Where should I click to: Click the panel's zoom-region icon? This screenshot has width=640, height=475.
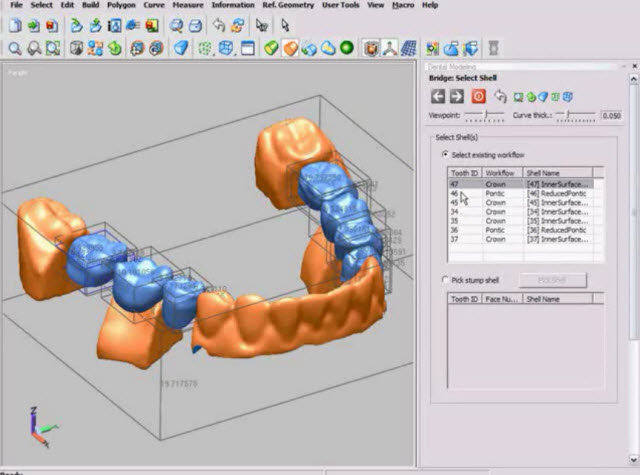click(519, 97)
